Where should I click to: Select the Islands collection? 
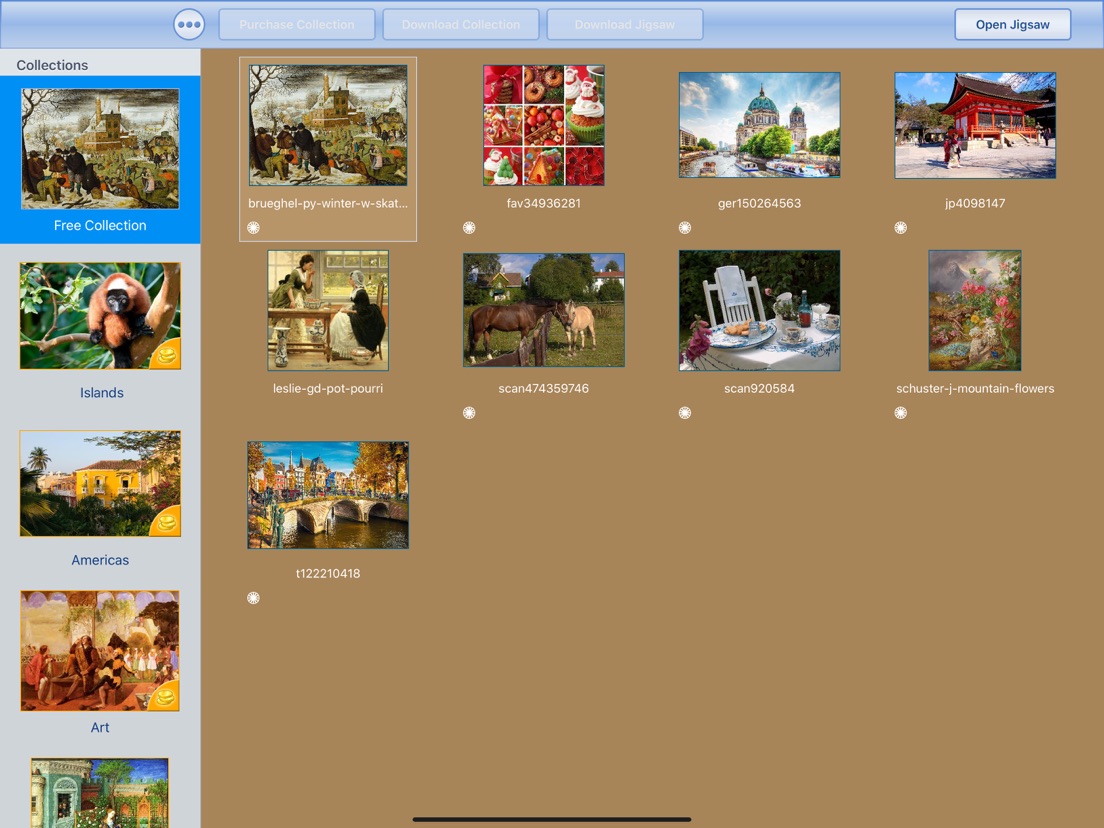coord(100,316)
